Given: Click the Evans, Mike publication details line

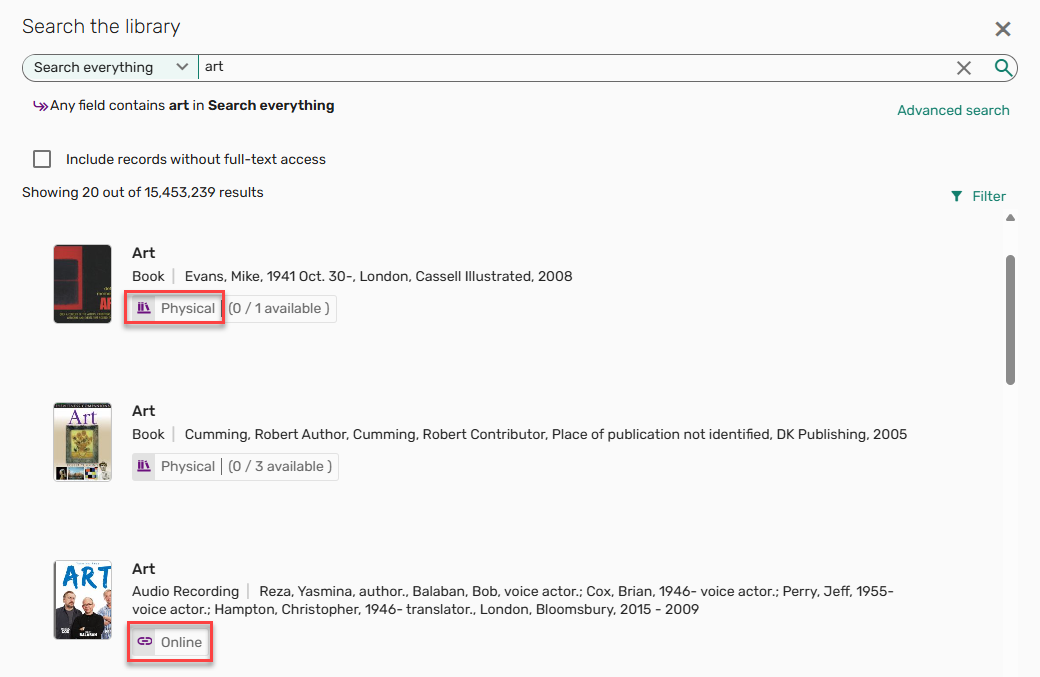Looking at the screenshot, I should pos(378,277).
